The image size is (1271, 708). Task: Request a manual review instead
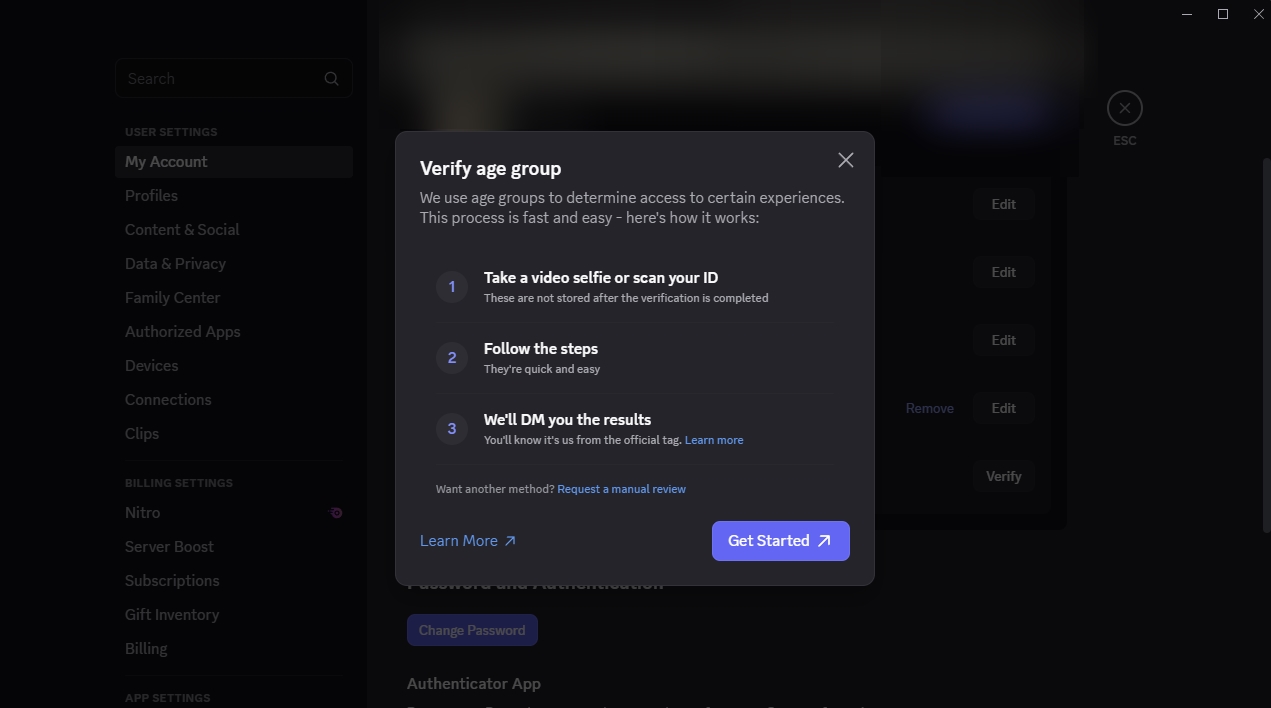[621, 488]
